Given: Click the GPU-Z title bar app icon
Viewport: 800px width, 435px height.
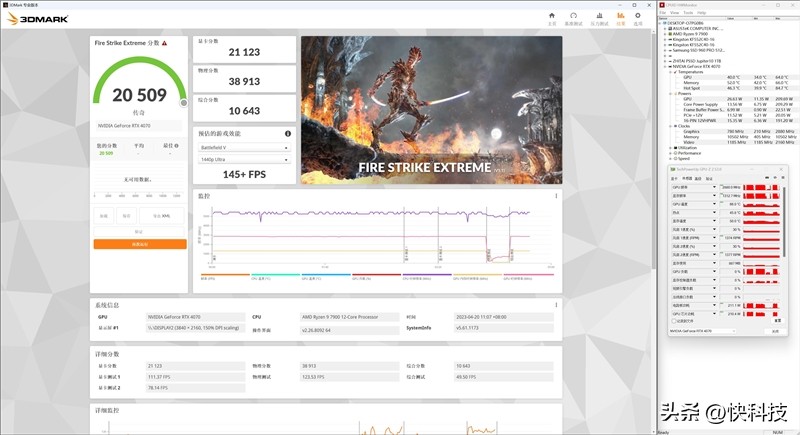Looking at the screenshot, I should 672,169.
